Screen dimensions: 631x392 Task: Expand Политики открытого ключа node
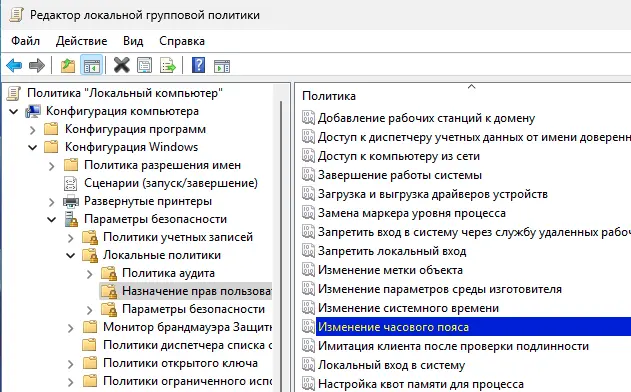click(70, 363)
